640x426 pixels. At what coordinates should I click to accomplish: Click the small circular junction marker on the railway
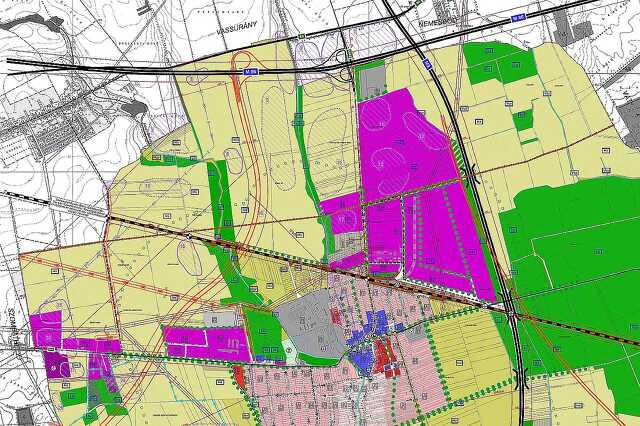click(x=189, y=235)
